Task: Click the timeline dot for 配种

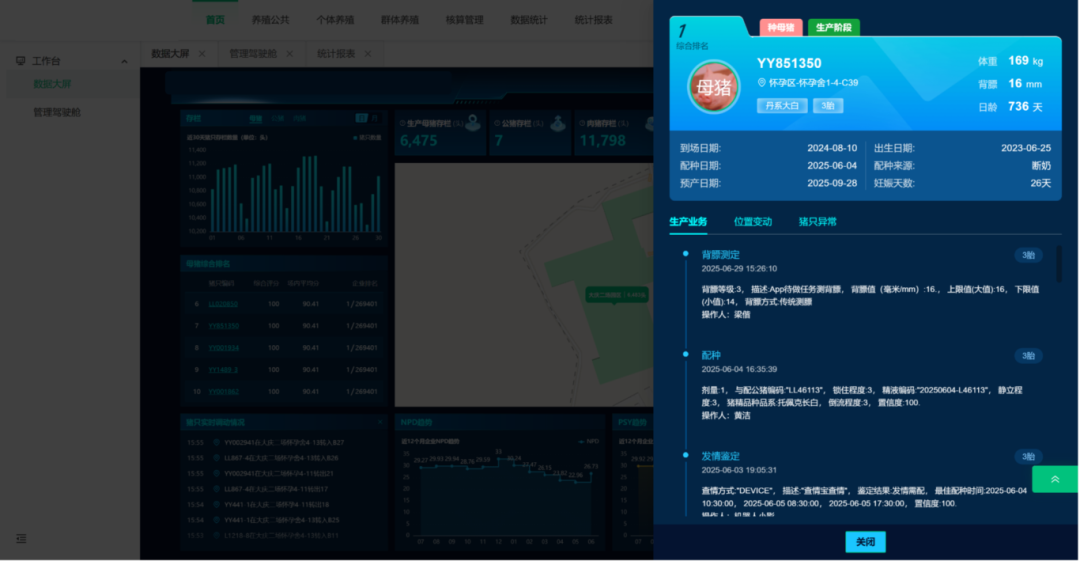Action: [685, 354]
